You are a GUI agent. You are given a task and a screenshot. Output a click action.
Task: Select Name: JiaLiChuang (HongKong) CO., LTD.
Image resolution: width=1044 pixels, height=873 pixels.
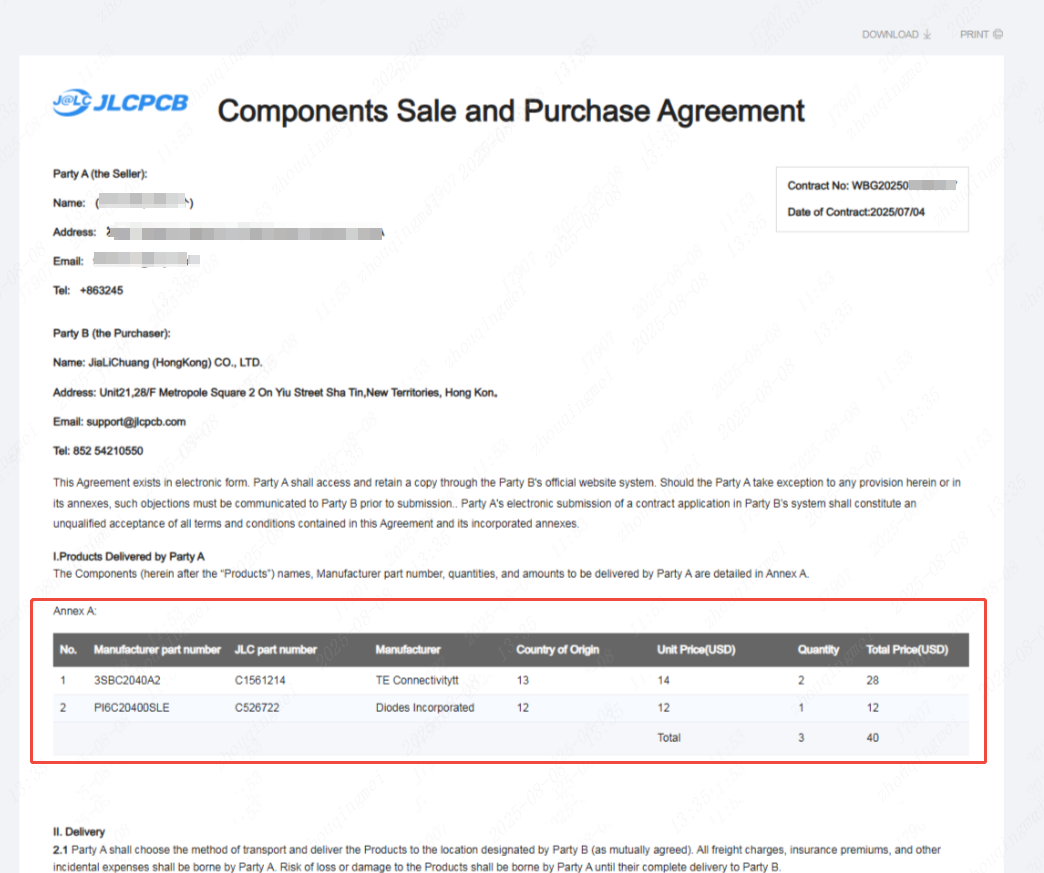(x=158, y=363)
